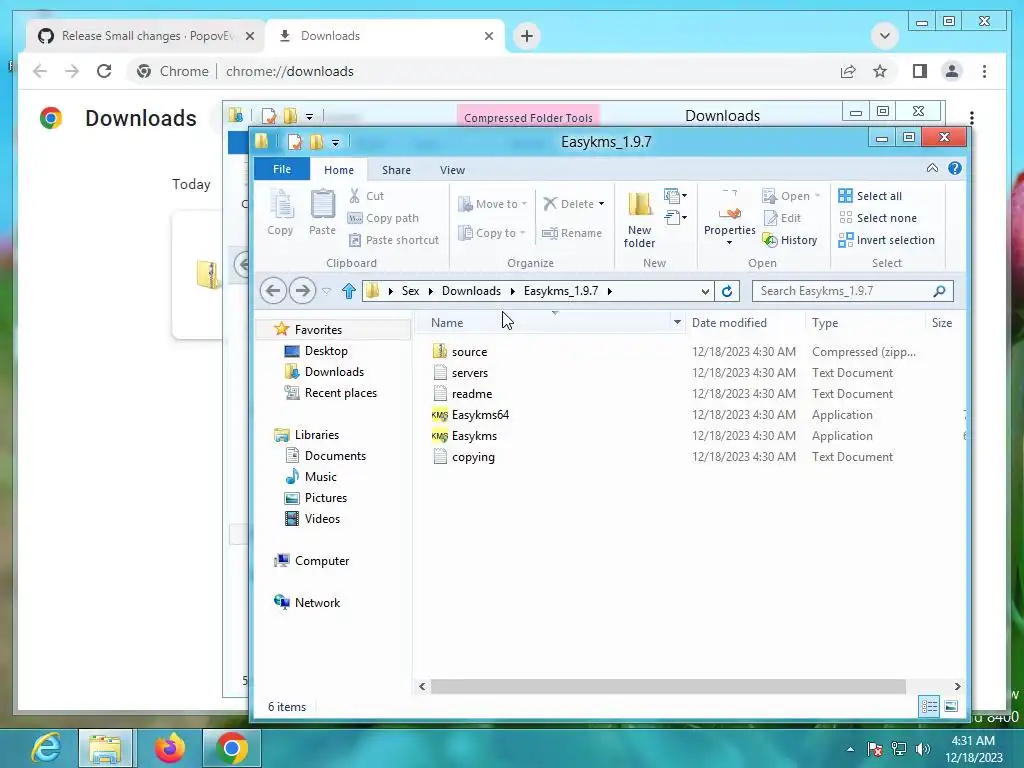This screenshot has height=768, width=1024.
Task: Open Desktop in Favorites pane
Action: (326, 351)
